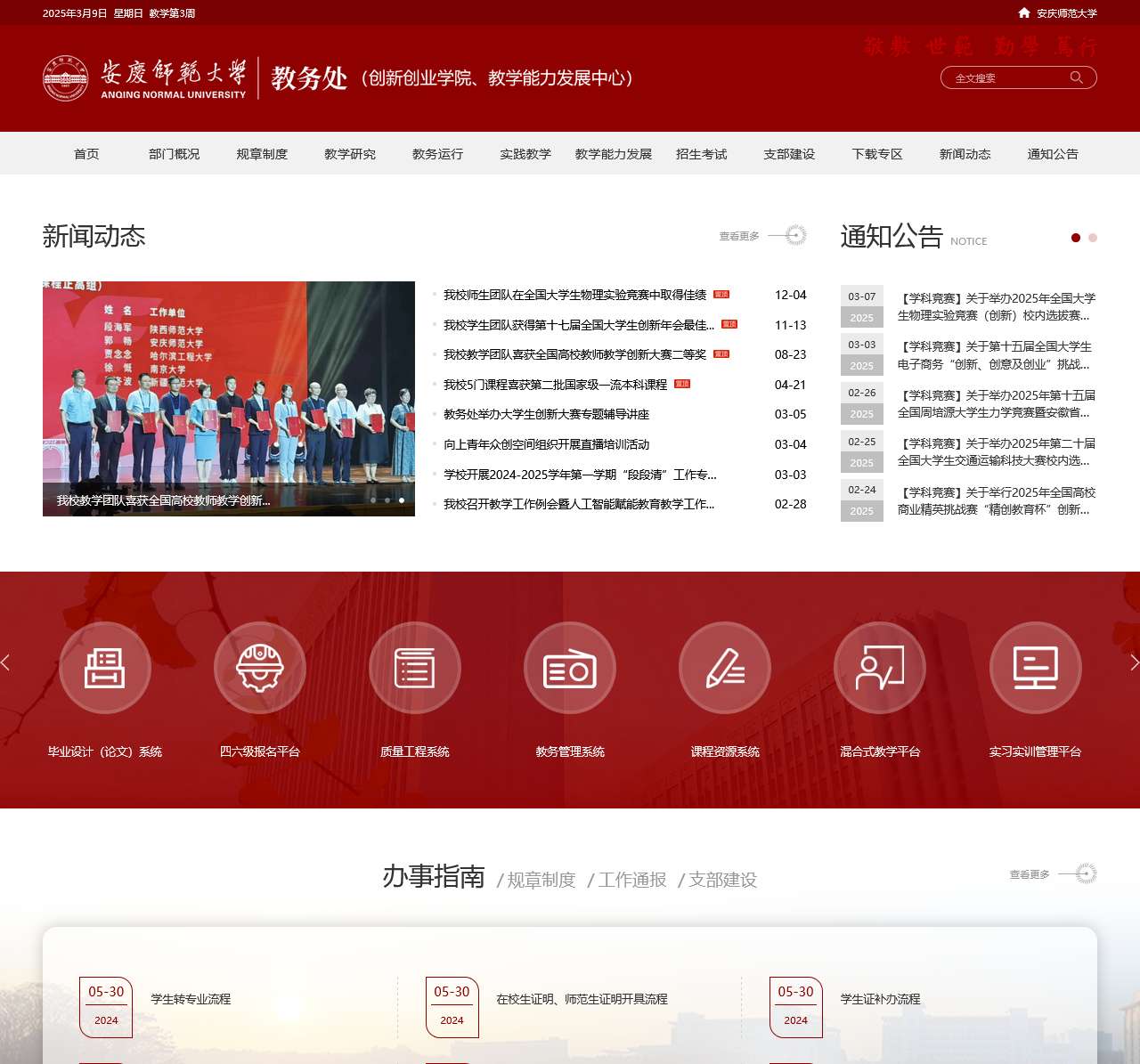Open the 课程资源系统 pencil icon

click(725, 668)
